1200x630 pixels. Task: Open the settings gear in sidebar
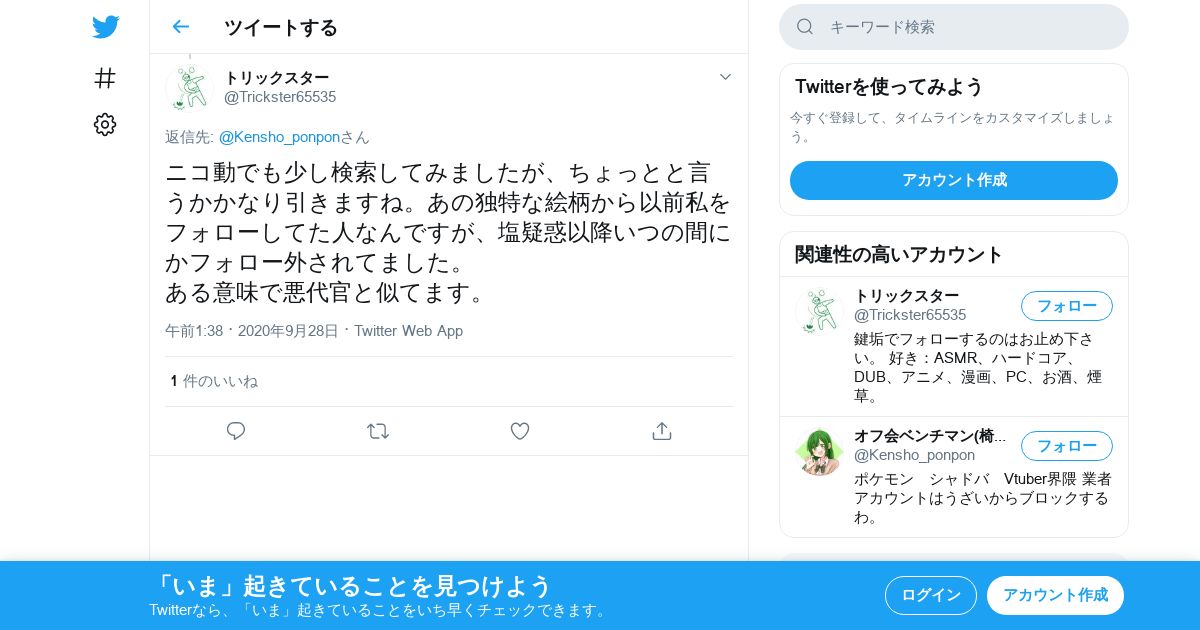105,124
